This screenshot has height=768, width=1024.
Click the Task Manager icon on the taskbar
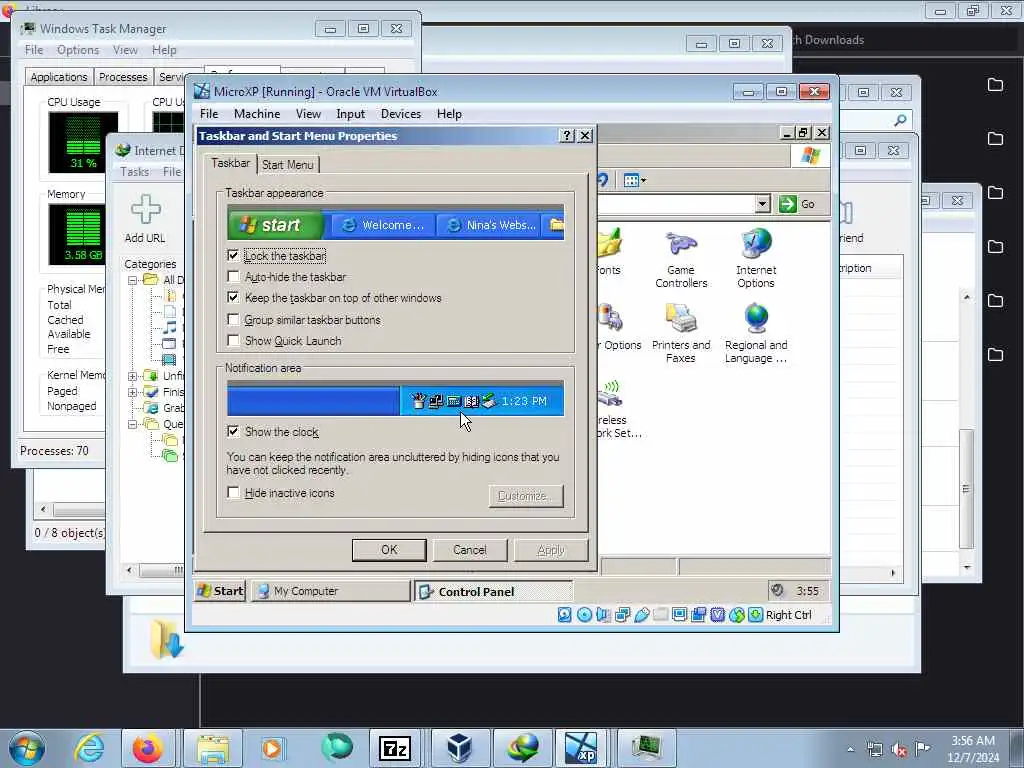(x=647, y=748)
